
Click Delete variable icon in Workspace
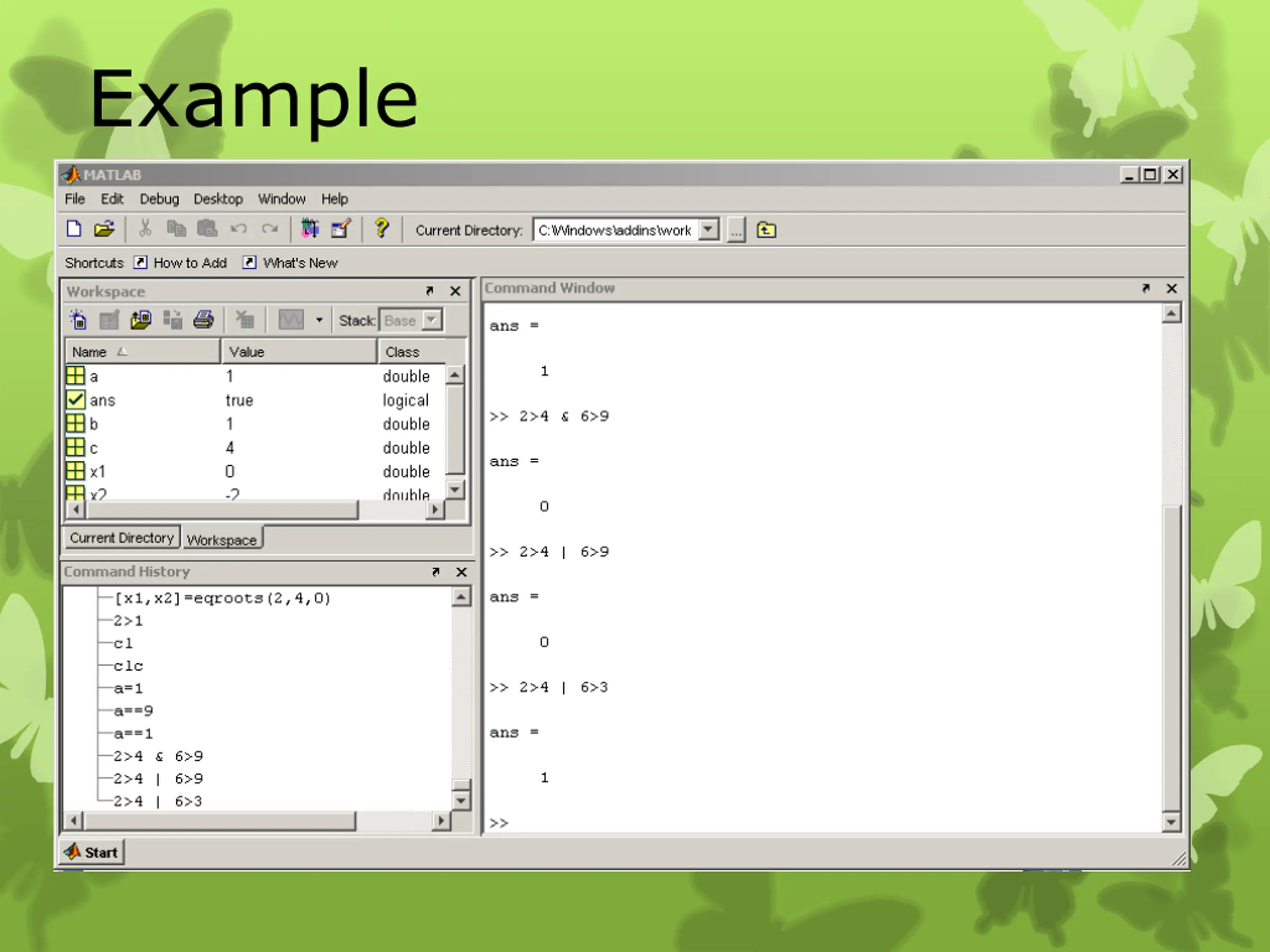pyautogui.click(x=245, y=320)
